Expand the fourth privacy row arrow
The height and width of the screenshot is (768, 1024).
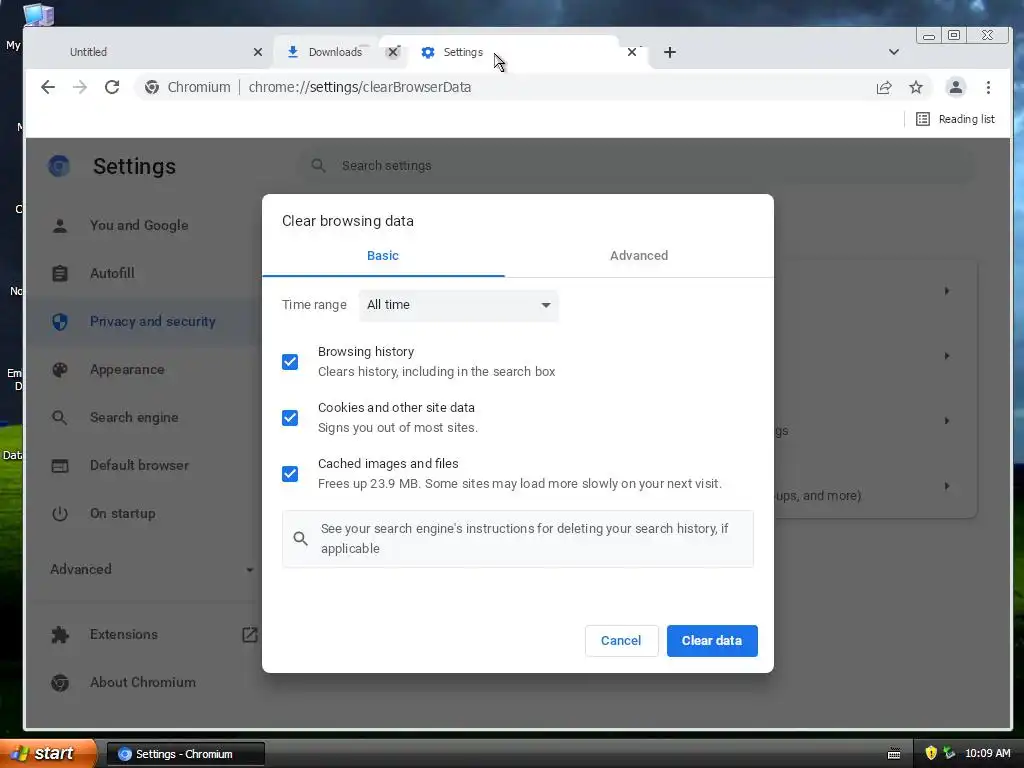[946, 486]
